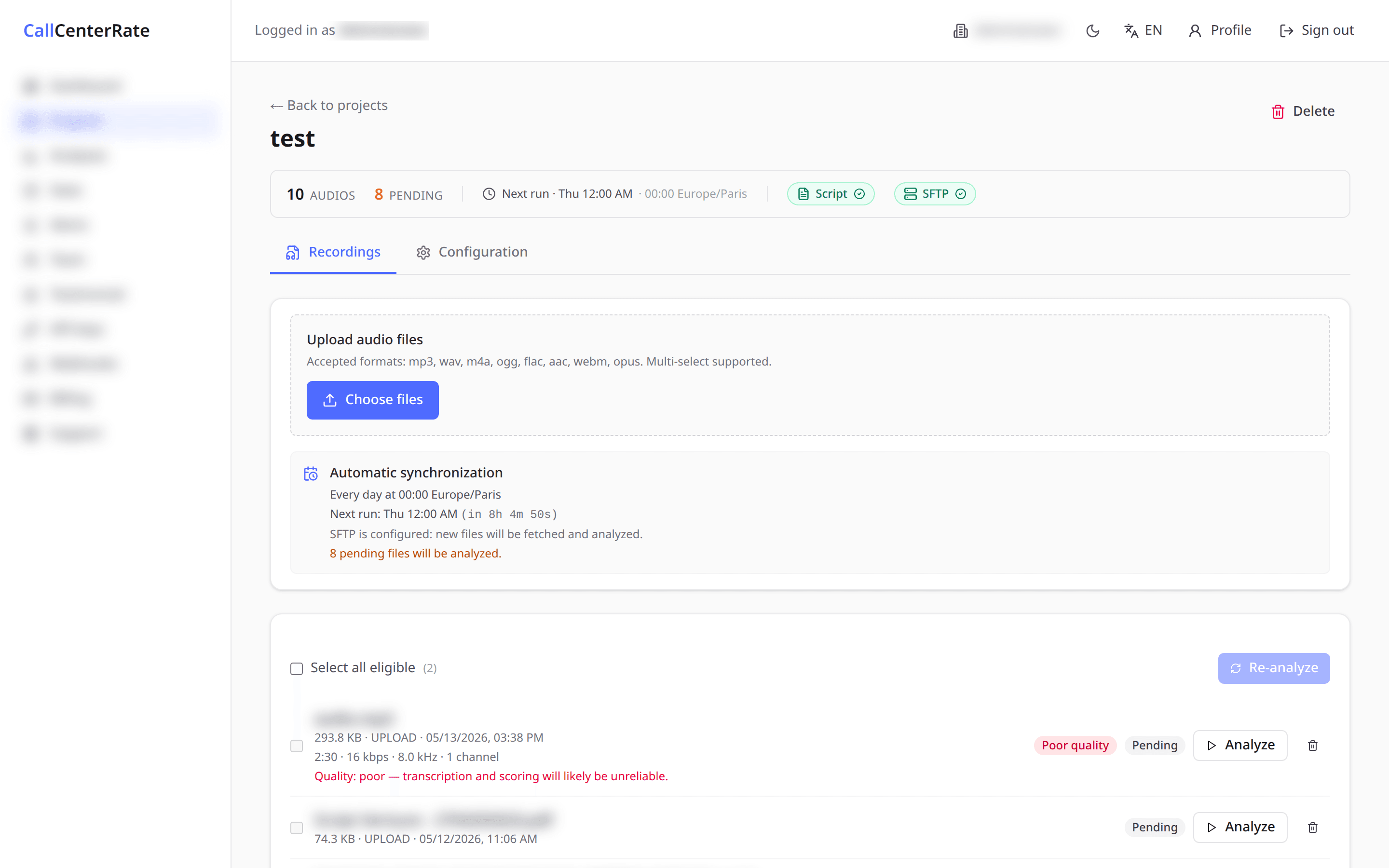Click the Automatic synchronization calendar icon

(x=311, y=474)
